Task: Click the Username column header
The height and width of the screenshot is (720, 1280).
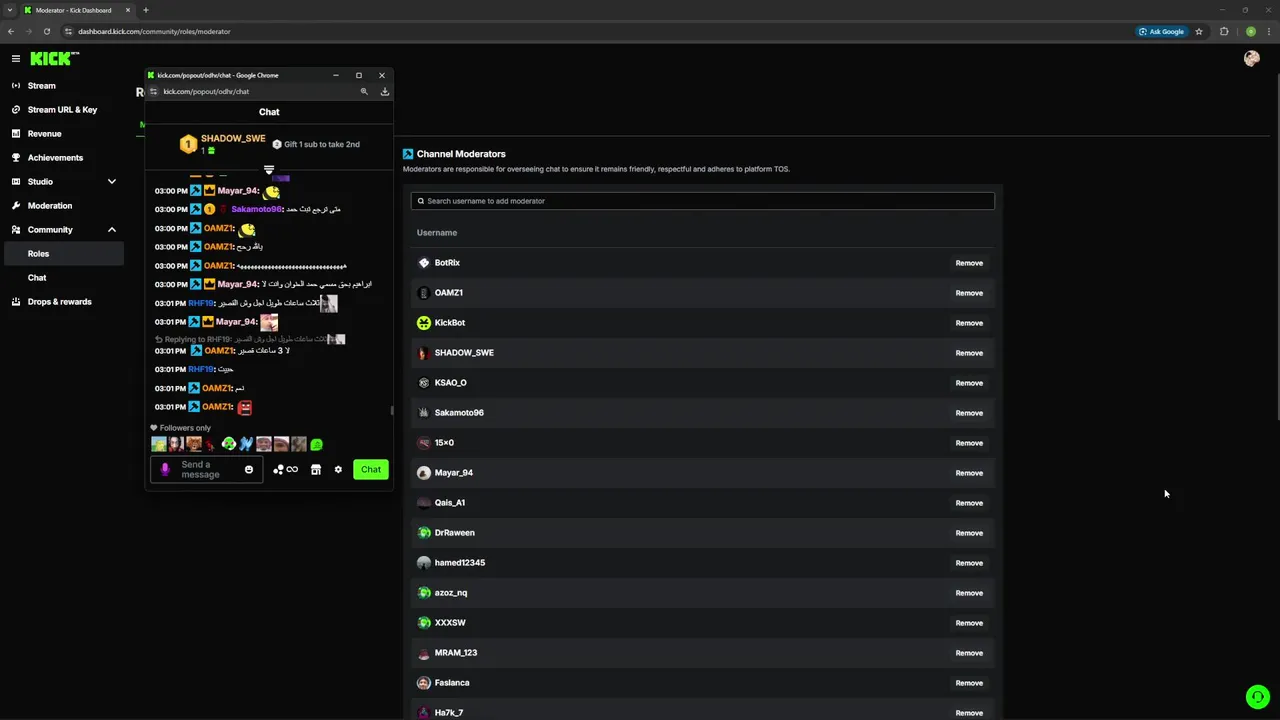Action: [437, 233]
